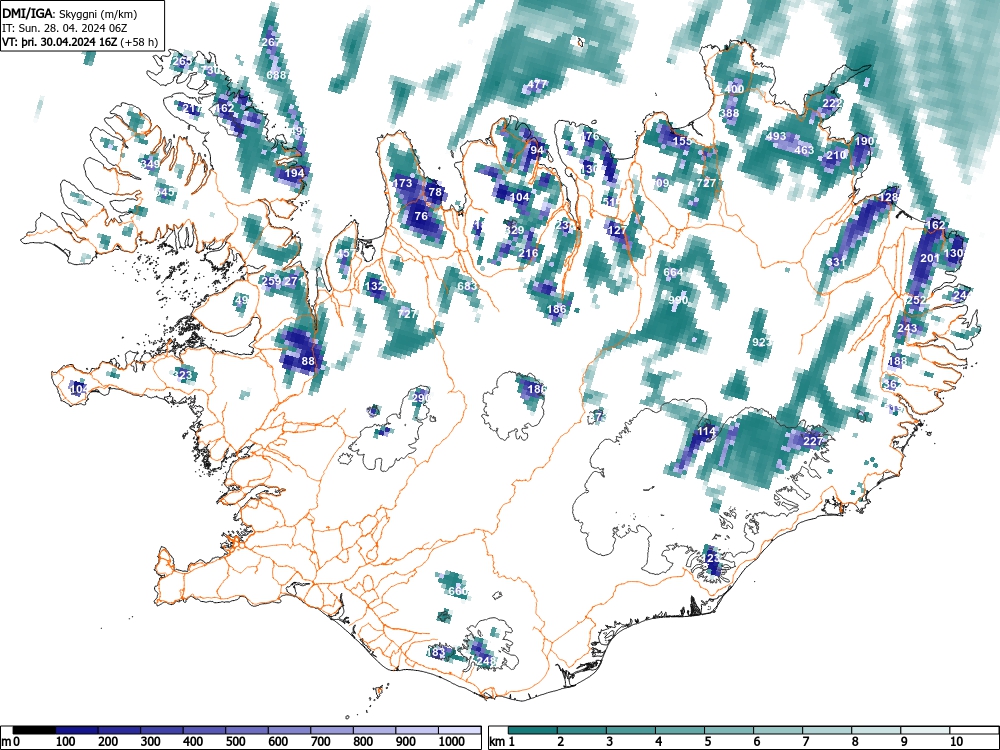
Task: Click the map value '227' in the southeast
Action: point(812,441)
